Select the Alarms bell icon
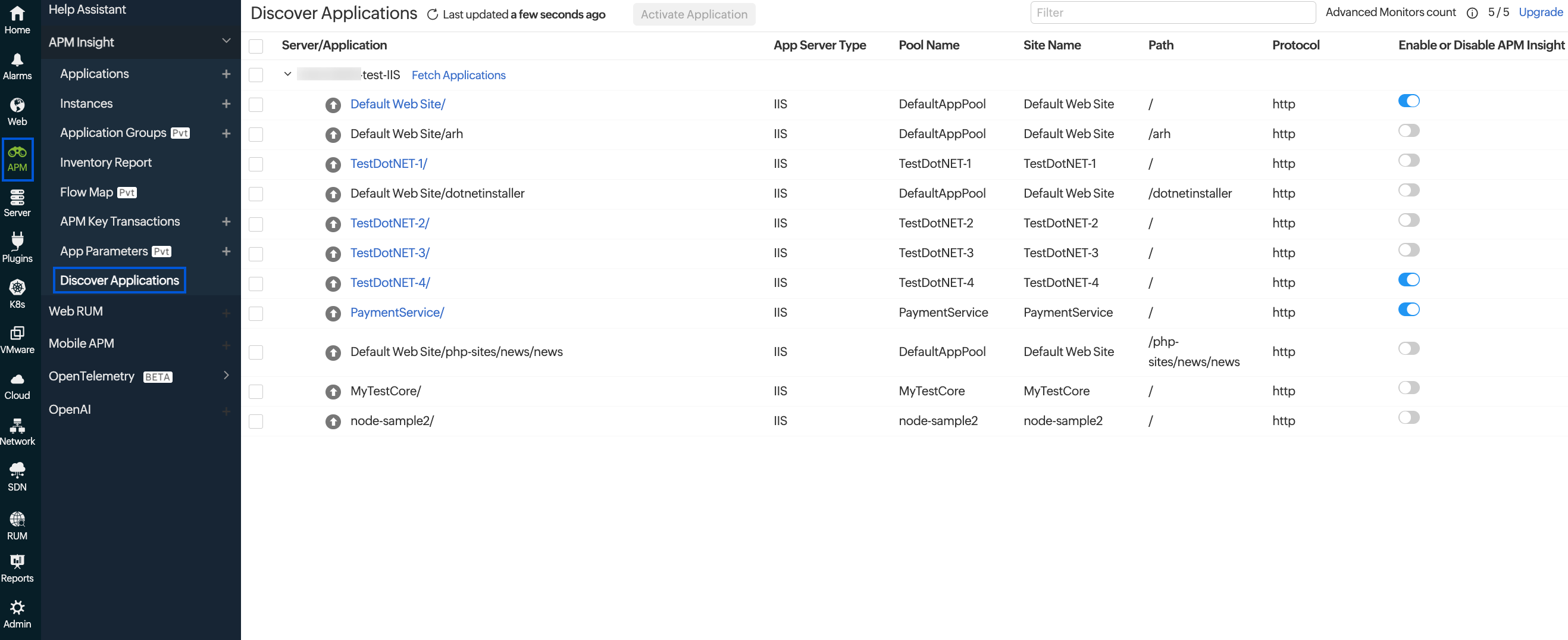This screenshot has width=1568, height=640. pos(17,63)
